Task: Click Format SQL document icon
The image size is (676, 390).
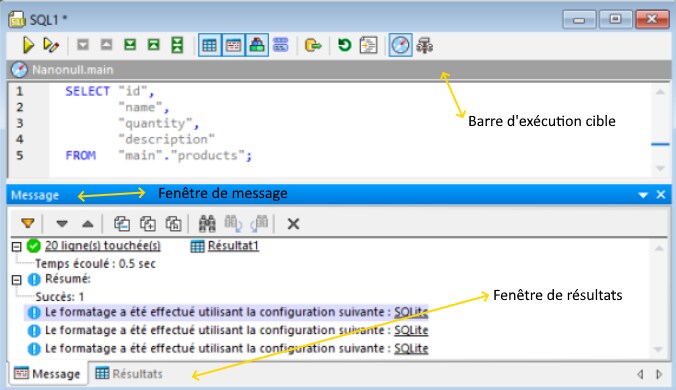Action: 369,45
